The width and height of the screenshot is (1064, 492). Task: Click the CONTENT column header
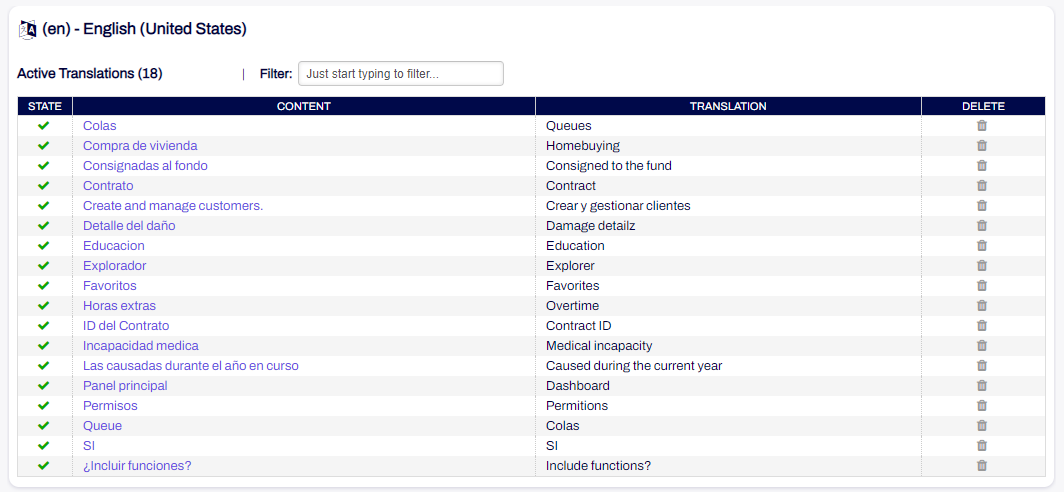tap(304, 107)
